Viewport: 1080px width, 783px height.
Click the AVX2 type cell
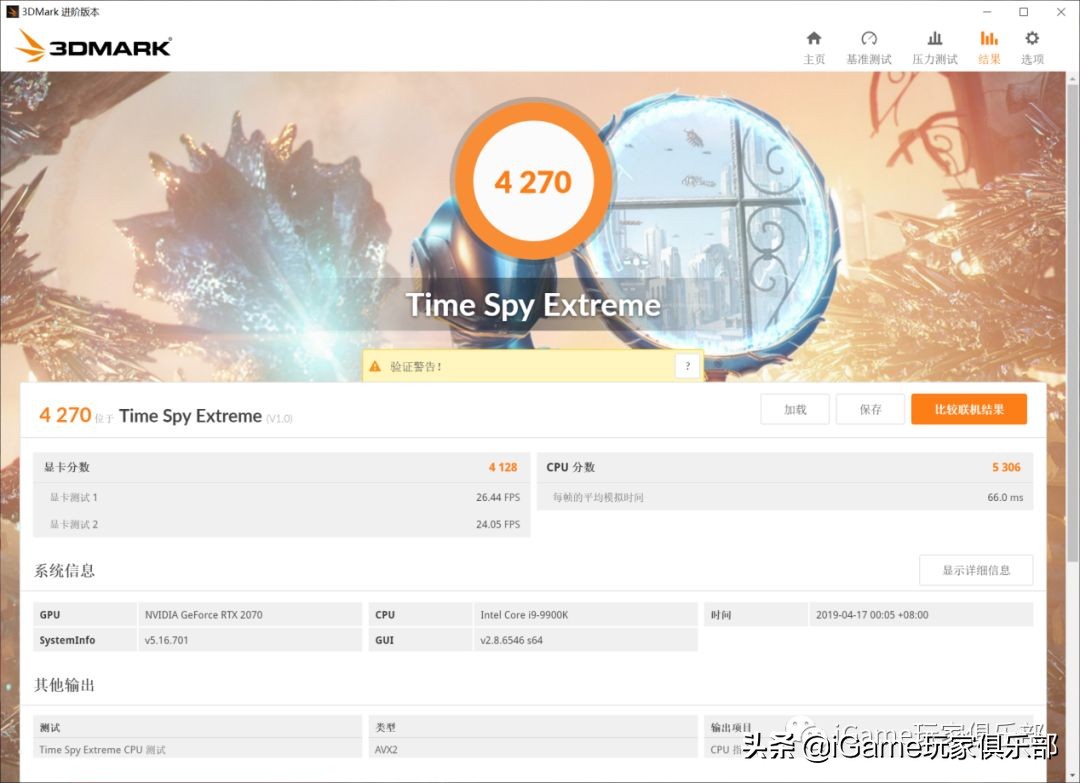point(533,749)
